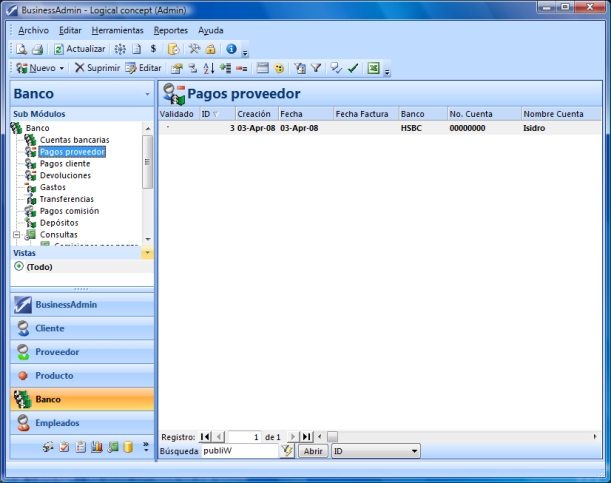Open the Nuevo button dropdown arrow

(62, 68)
